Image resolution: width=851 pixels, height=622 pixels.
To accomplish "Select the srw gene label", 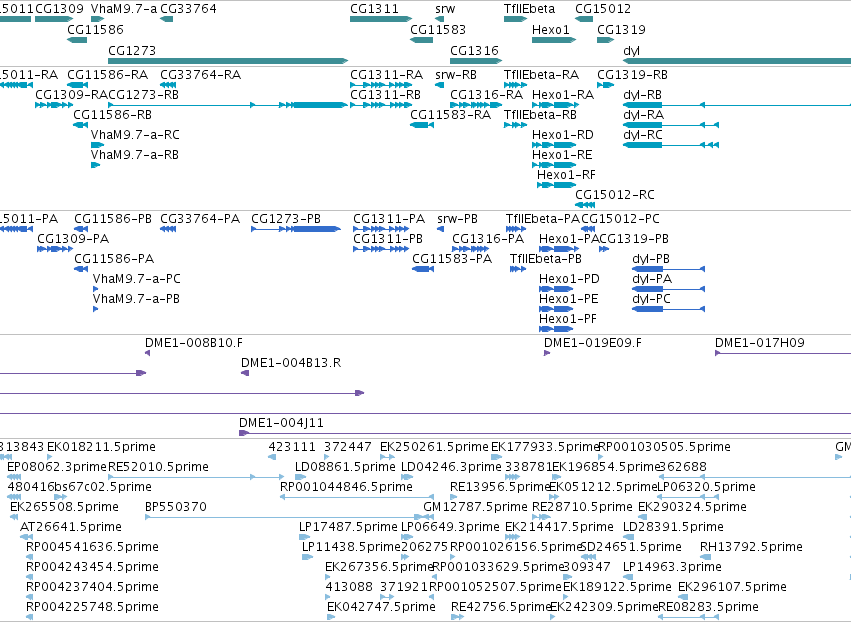I will point(445,9).
